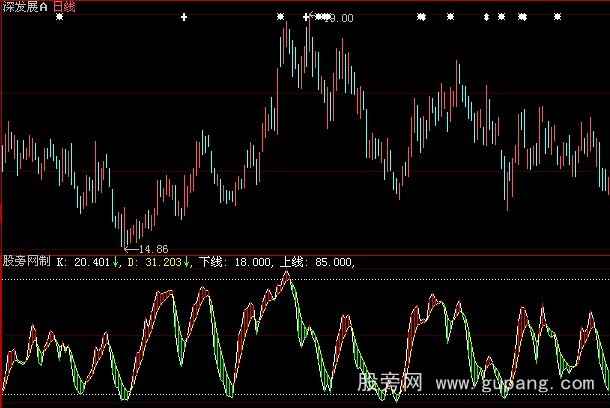
Task: Switch the 日线 period label
Action: pyautogui.click(x=63, y=6)
